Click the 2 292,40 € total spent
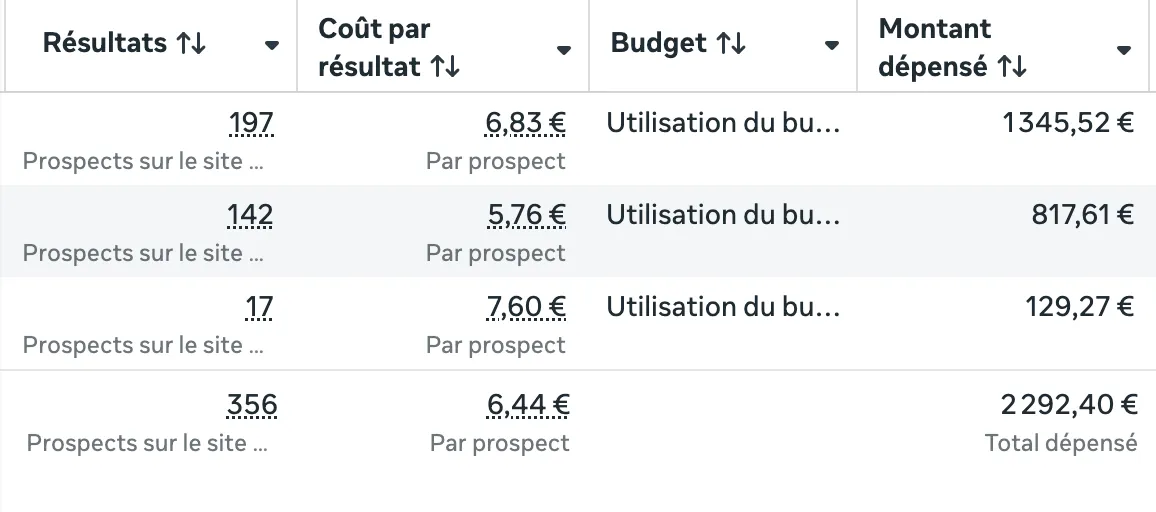Viewport: 1156px width, 512px height. (x=1069, y=405)
